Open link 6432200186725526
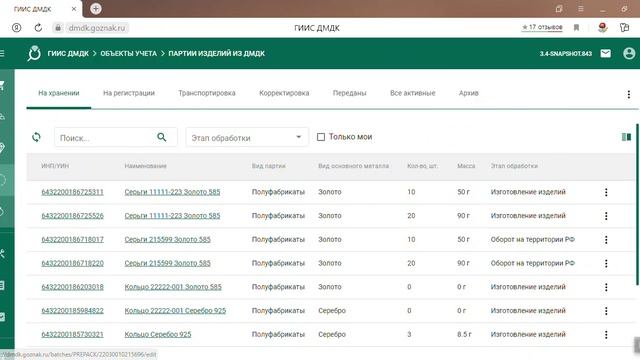The height and width of the screenshot is (360, 640). tap(72, 216)
